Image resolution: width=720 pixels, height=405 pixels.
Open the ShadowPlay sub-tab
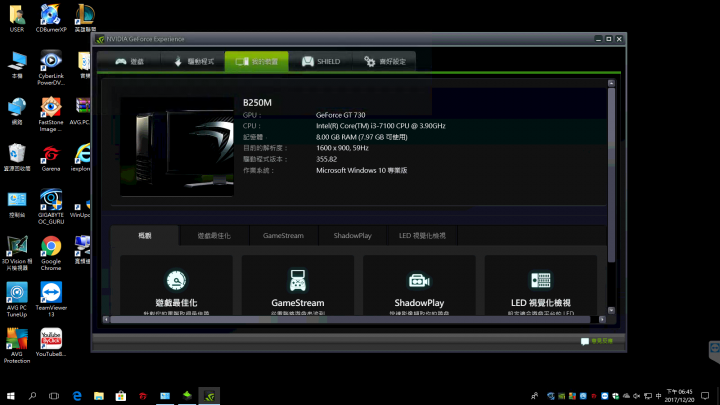pos(353,236)
